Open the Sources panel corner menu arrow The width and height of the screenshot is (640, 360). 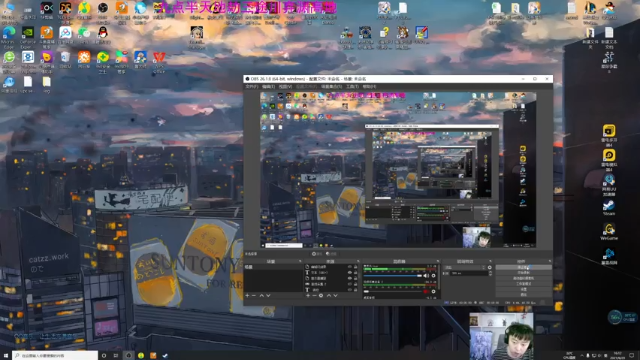click(358, 261)
